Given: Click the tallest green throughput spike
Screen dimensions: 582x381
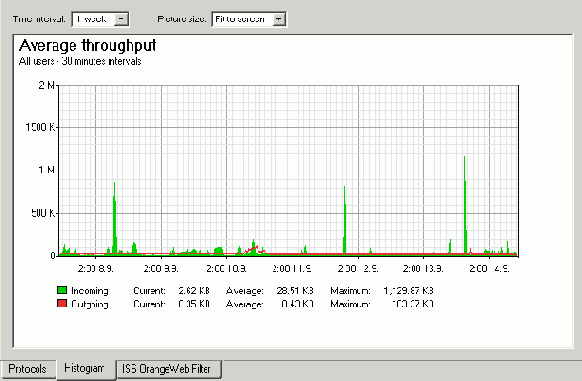Looking at the screenshot, I should [465, 205].
